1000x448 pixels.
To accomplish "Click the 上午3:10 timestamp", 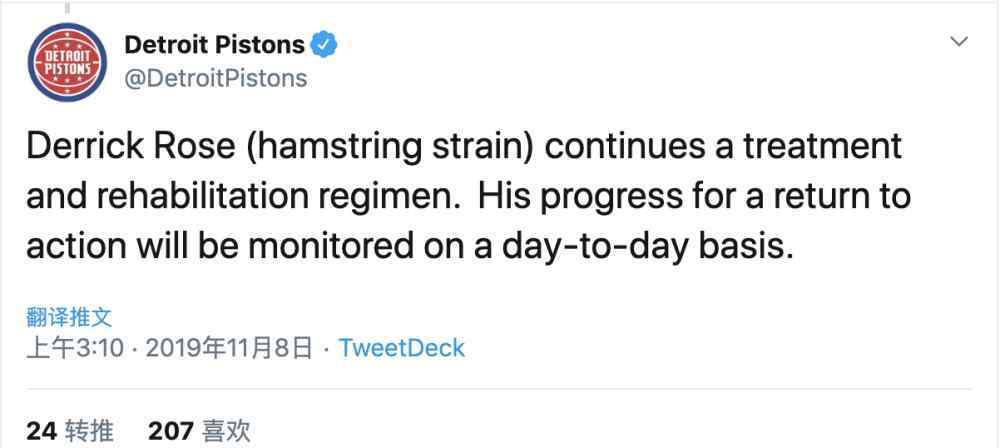I will (75, 348).
